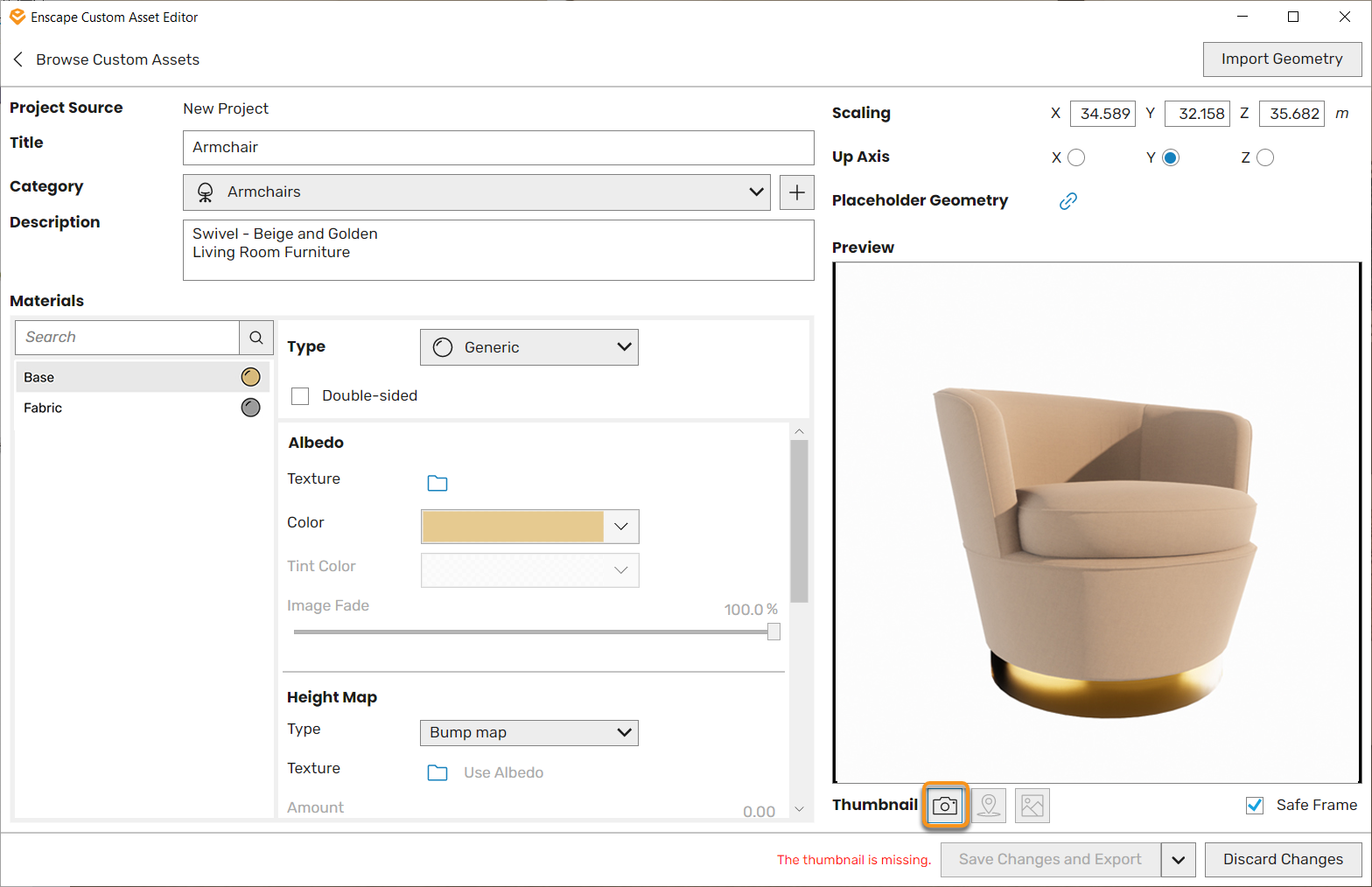Click Browse Custom Assets link text
1372x887 pixels.
[118, 59]
